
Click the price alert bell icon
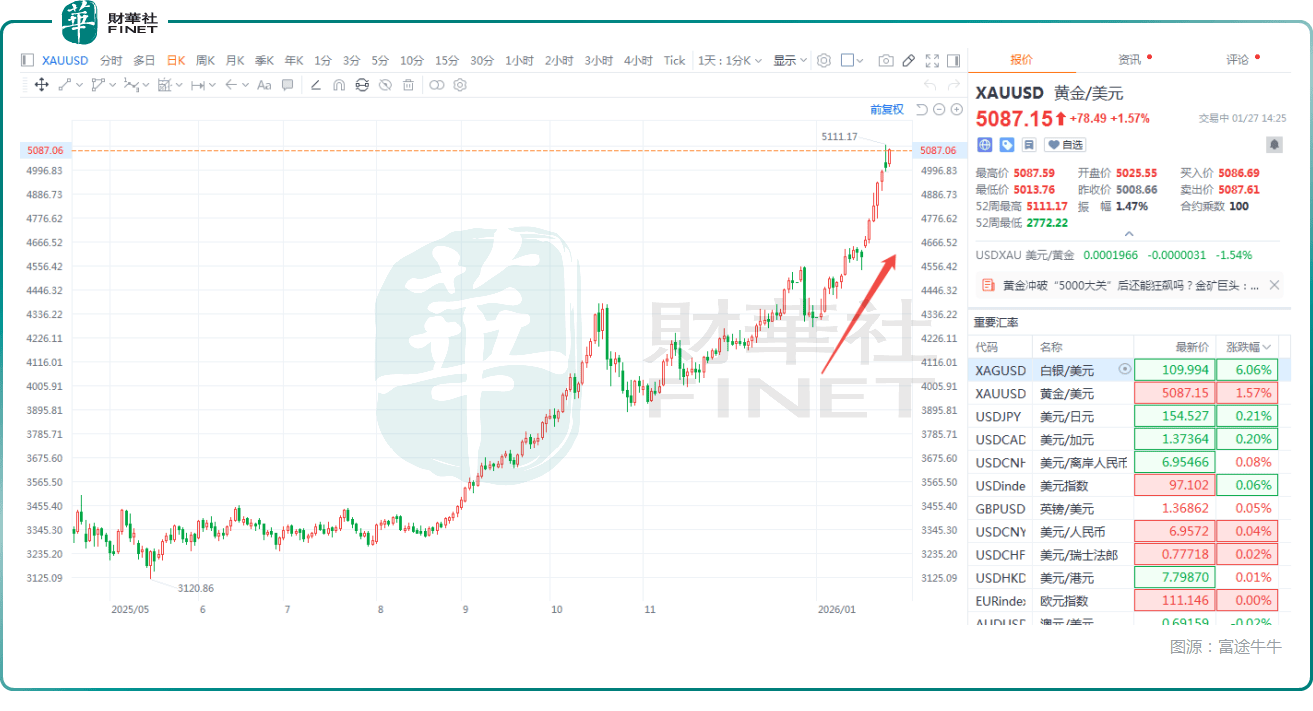pos(1274,144)
